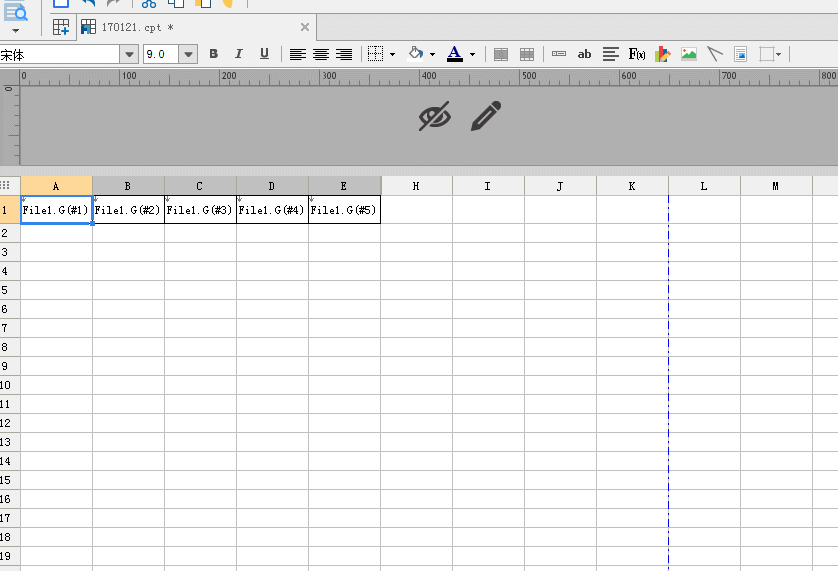The width and height of the screenshot is (838, 571).
Task: Apply the font color A
Action: click(x=455, y=54)
